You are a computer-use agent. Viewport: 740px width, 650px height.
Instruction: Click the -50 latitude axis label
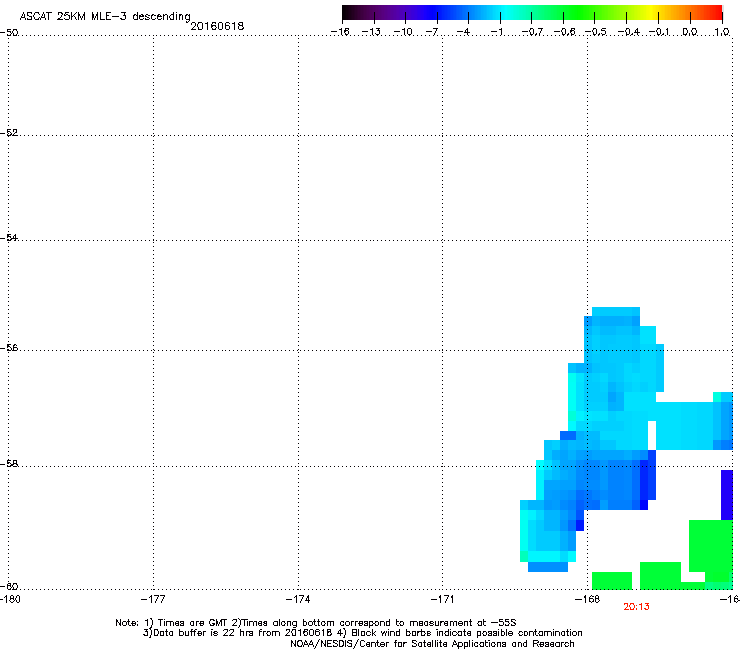click(9, 33)
